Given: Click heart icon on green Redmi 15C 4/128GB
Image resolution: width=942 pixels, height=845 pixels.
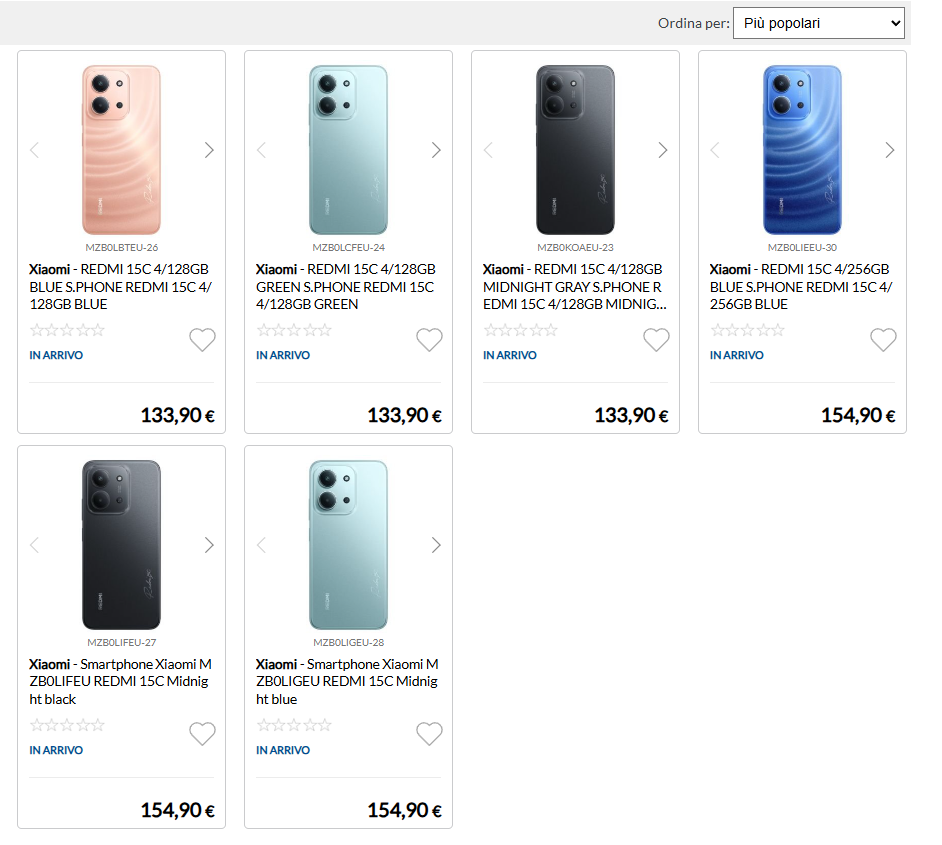Looking at the screenshot, I should (429, 340).
